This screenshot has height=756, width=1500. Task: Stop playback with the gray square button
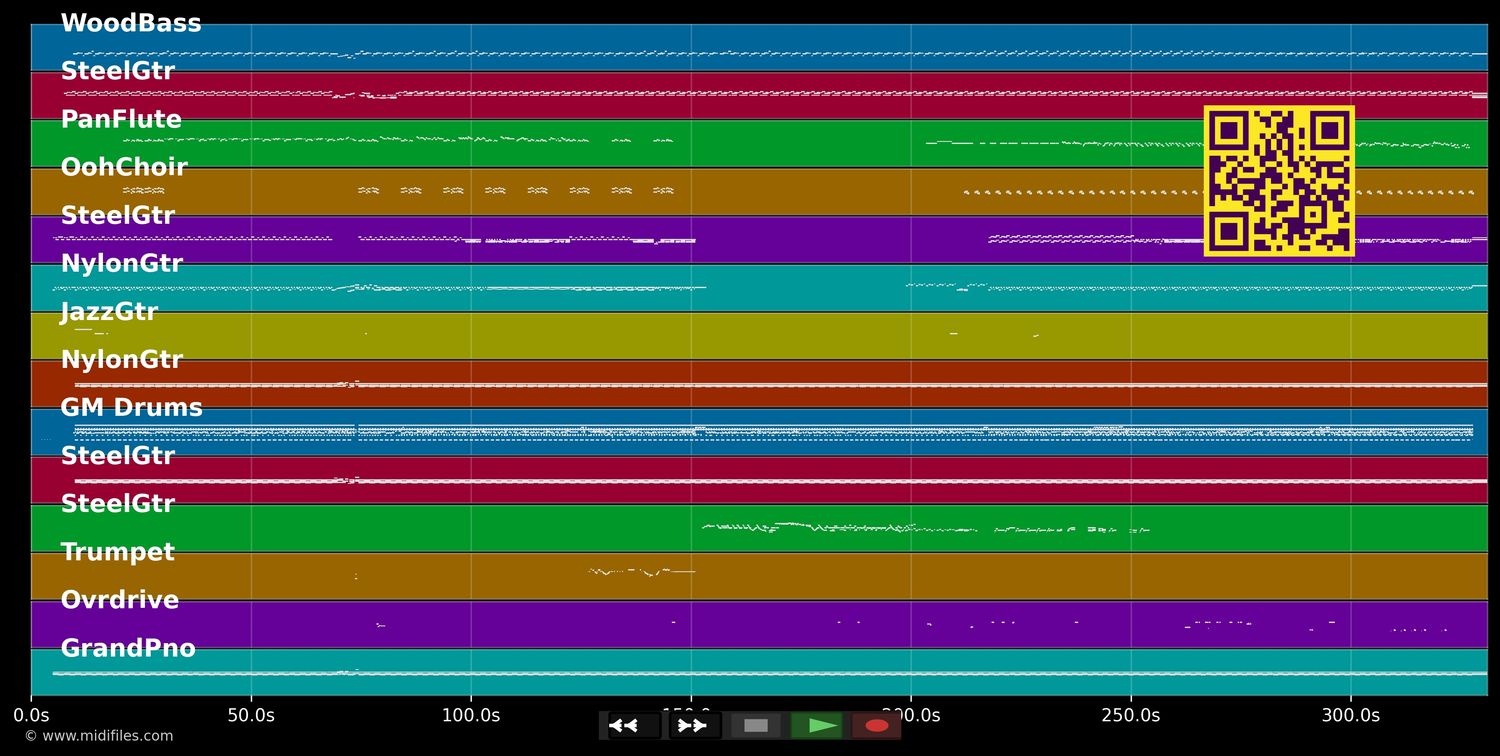click(756, 725)
